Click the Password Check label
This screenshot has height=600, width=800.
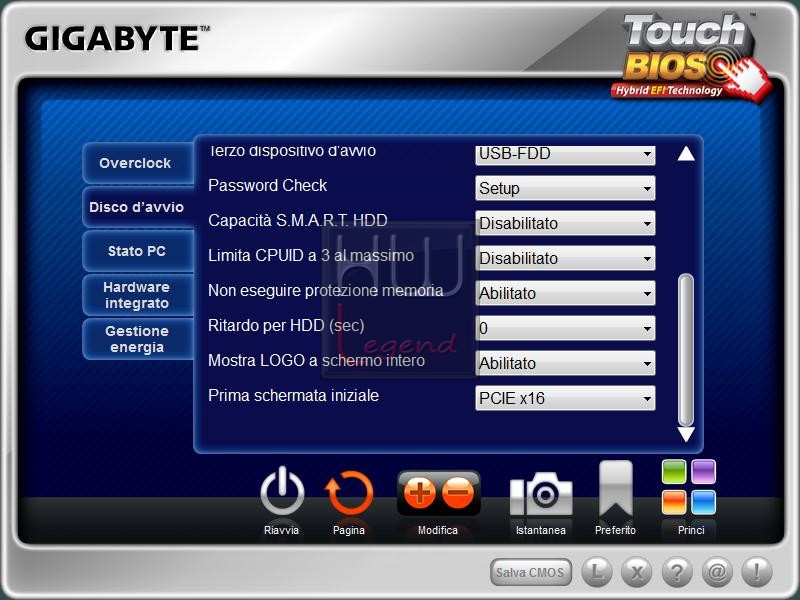click(267, 185)
